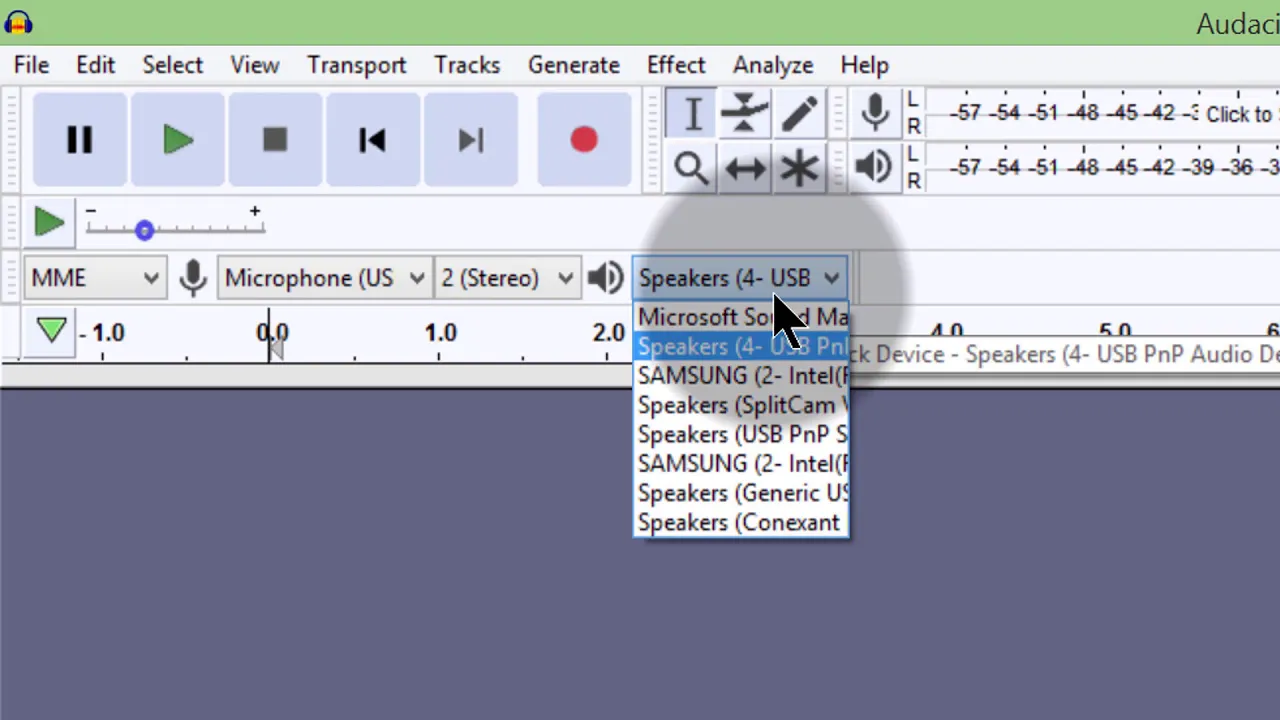This screenshot has width=1280, height=720.
Task: Choose Speakers (SplitCam option
Action: point(742,405)
